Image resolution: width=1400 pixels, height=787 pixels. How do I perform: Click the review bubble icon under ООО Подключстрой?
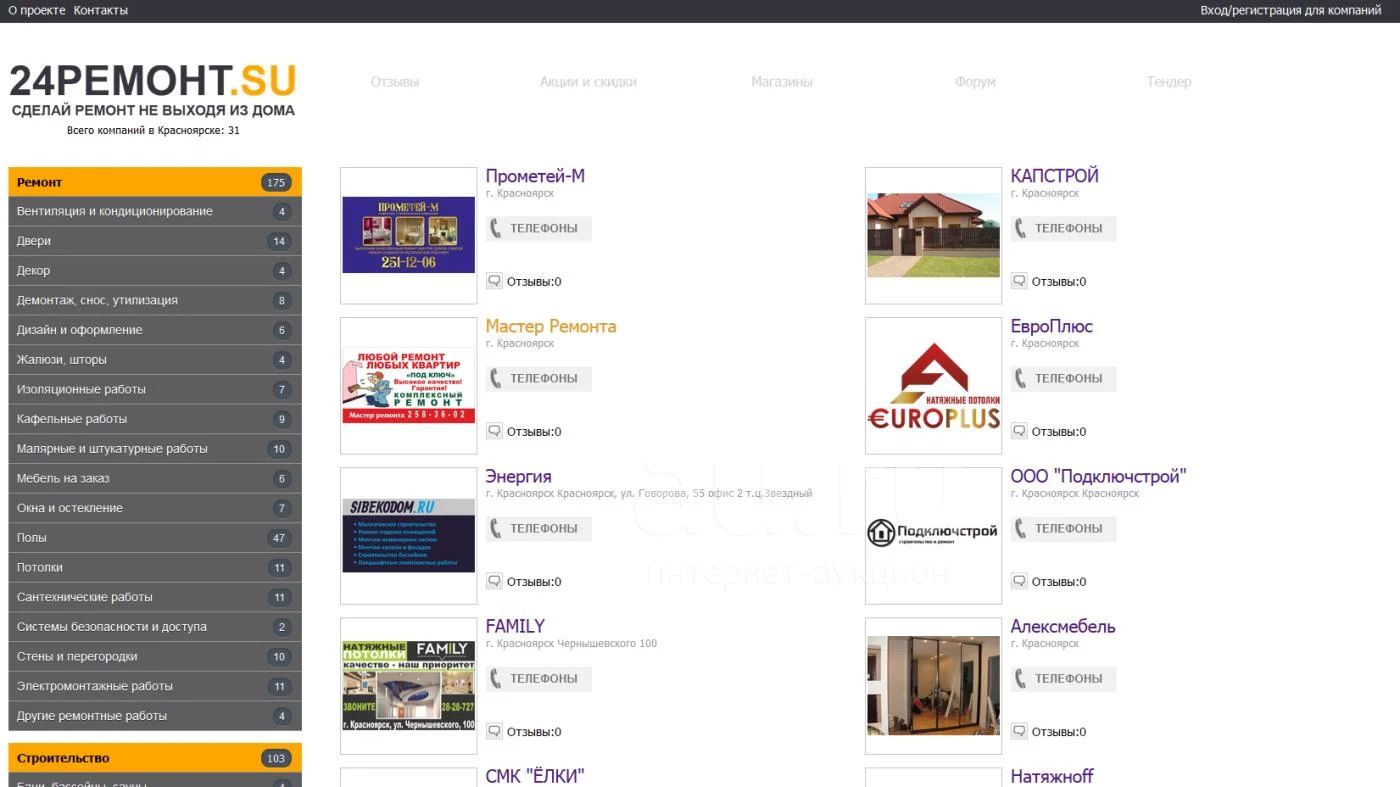tap(1019, 581)
